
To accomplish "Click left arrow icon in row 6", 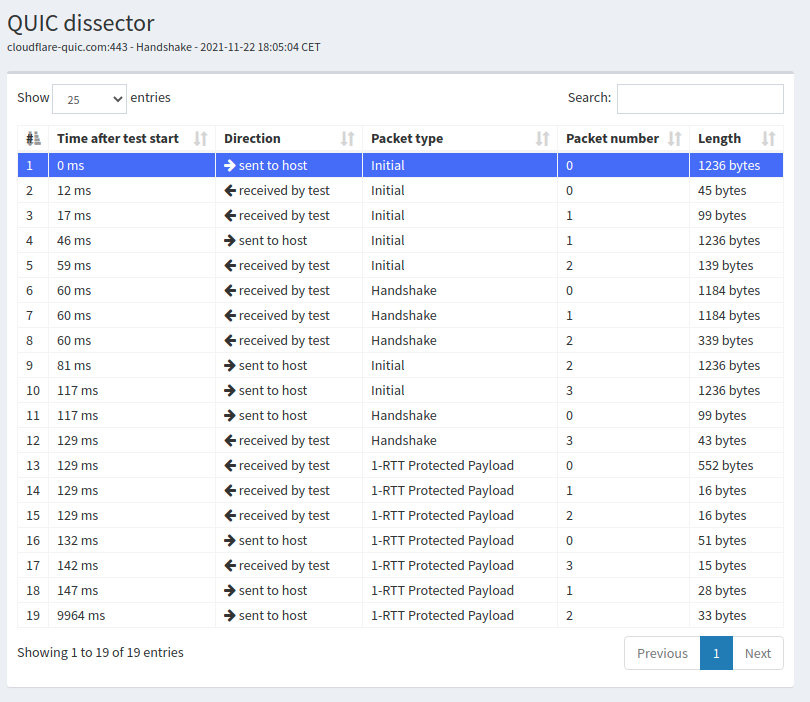I will click(230, 290).
